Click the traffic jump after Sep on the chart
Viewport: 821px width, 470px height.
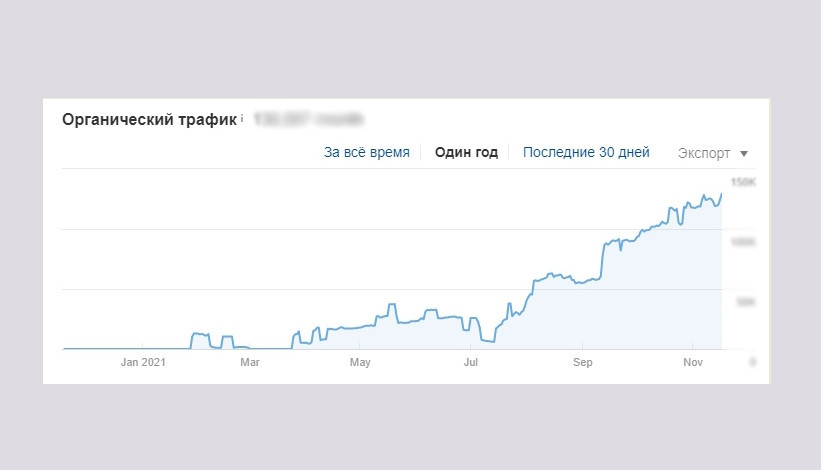602,260
